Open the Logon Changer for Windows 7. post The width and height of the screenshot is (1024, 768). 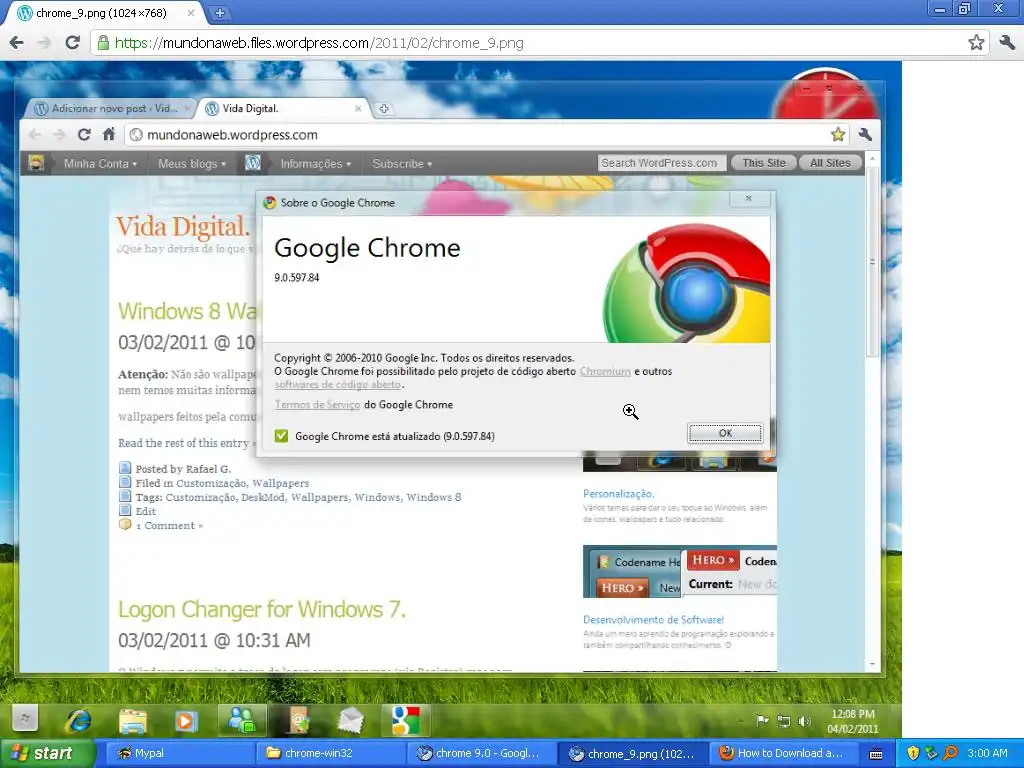262,609
